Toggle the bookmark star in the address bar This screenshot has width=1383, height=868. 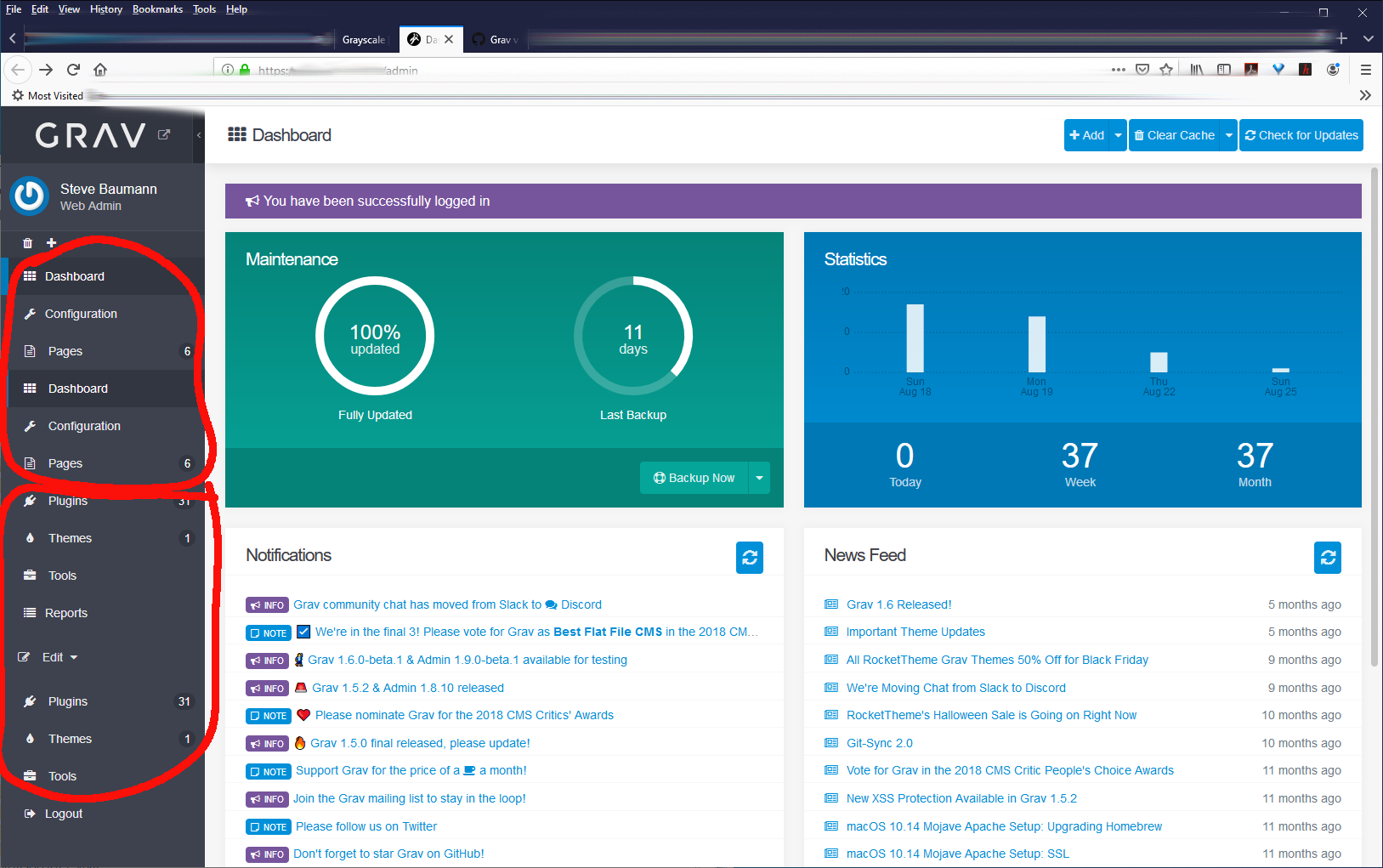pos(1166,69)
